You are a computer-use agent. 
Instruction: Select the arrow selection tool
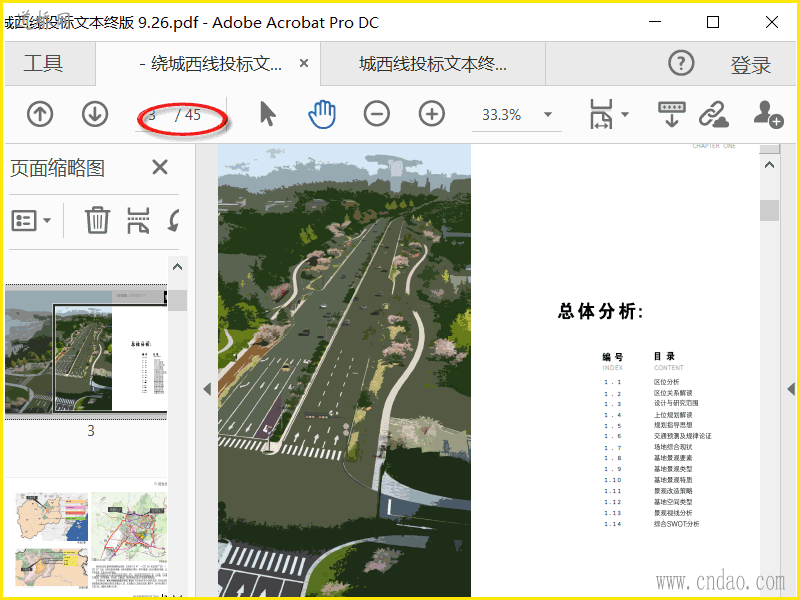pyautogui.click(x=267, y=114)
